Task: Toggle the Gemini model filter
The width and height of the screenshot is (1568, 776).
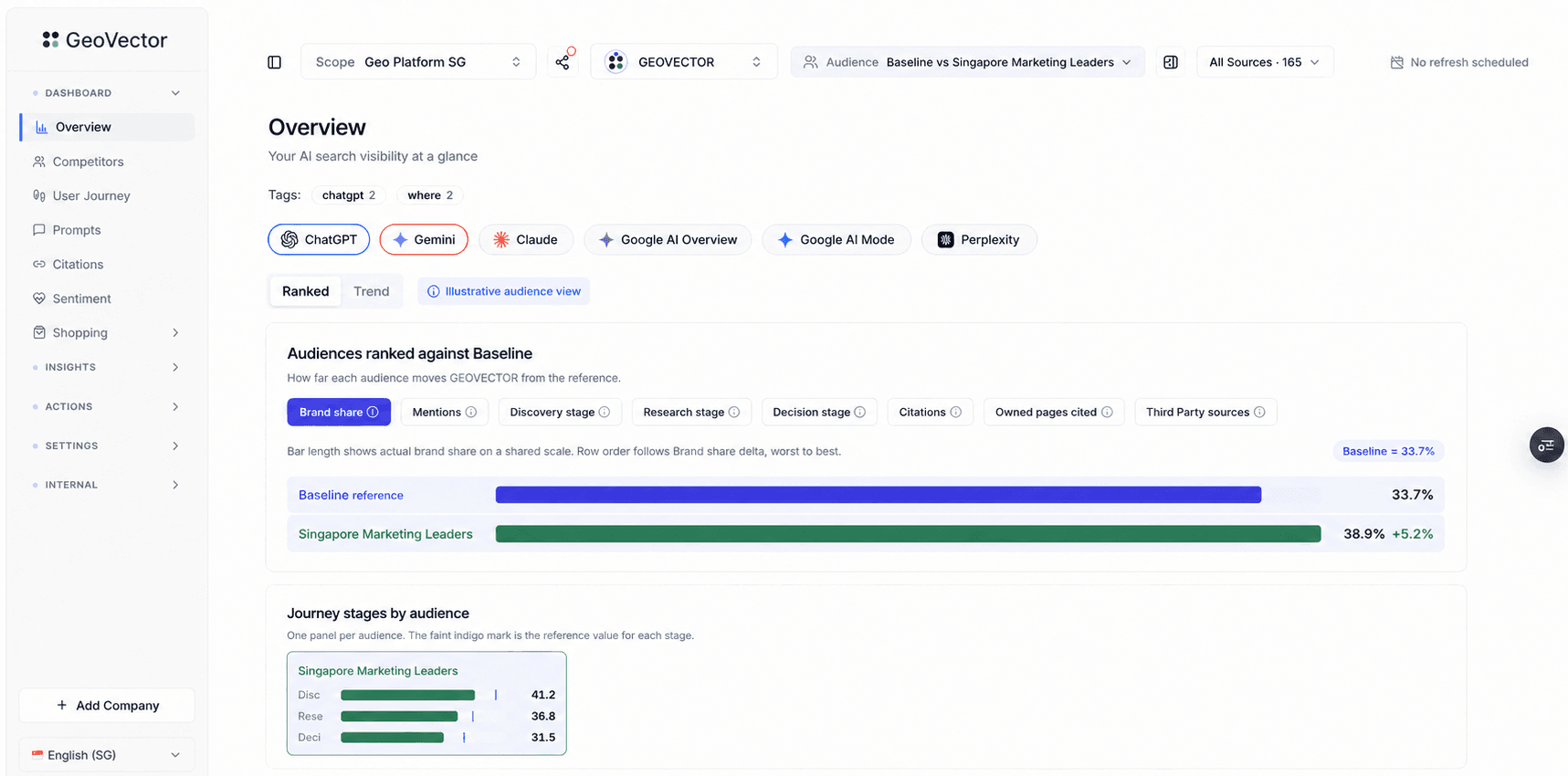Action: coord(424,239)
